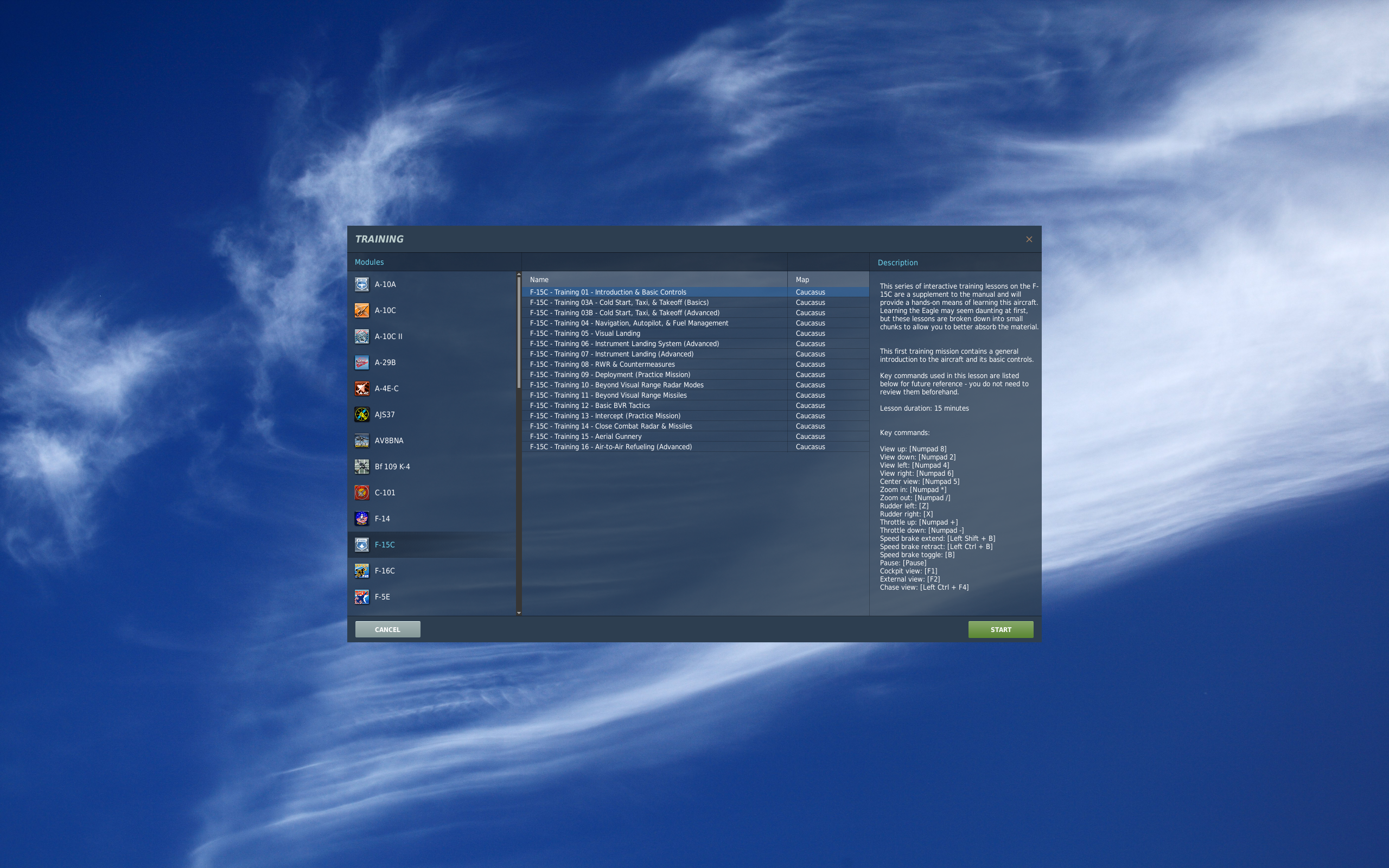The height and width of the screenshot is (868, 1389).
Task: Click the A-10C II module name
Action: (388, 336)
